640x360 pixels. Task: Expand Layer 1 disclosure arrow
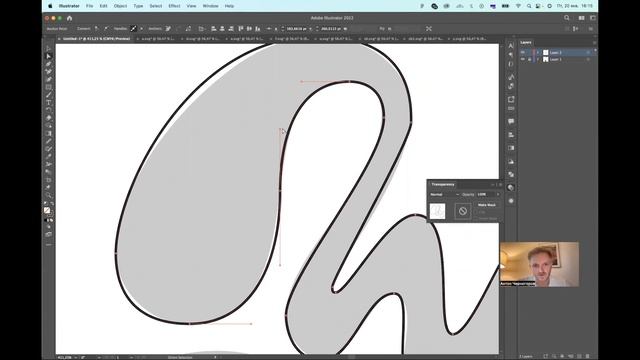538,59
